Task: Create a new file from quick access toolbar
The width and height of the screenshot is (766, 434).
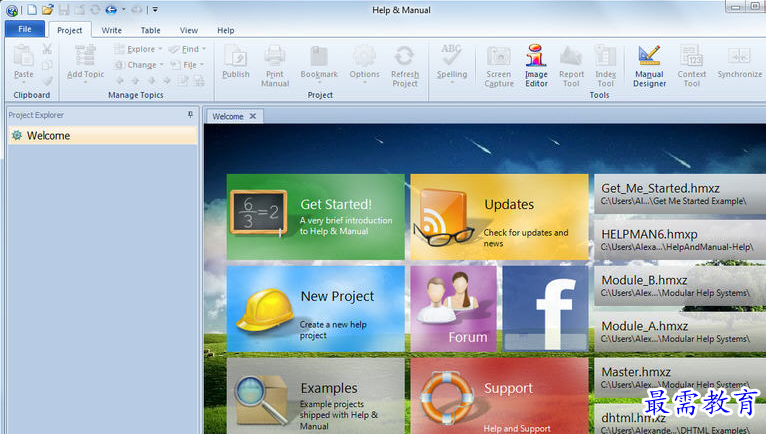Action: 32,9
